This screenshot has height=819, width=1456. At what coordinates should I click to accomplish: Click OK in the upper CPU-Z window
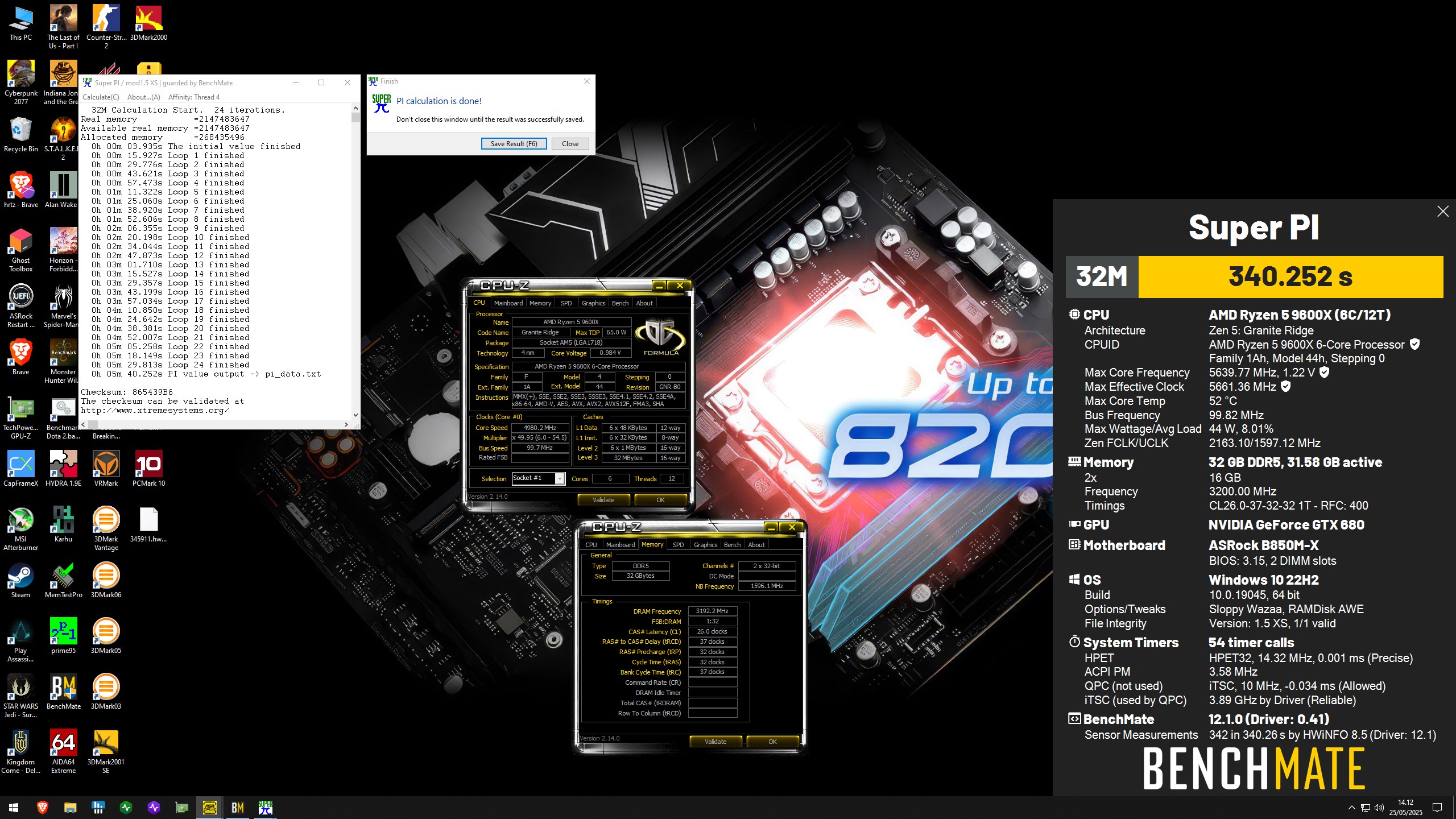660,500
